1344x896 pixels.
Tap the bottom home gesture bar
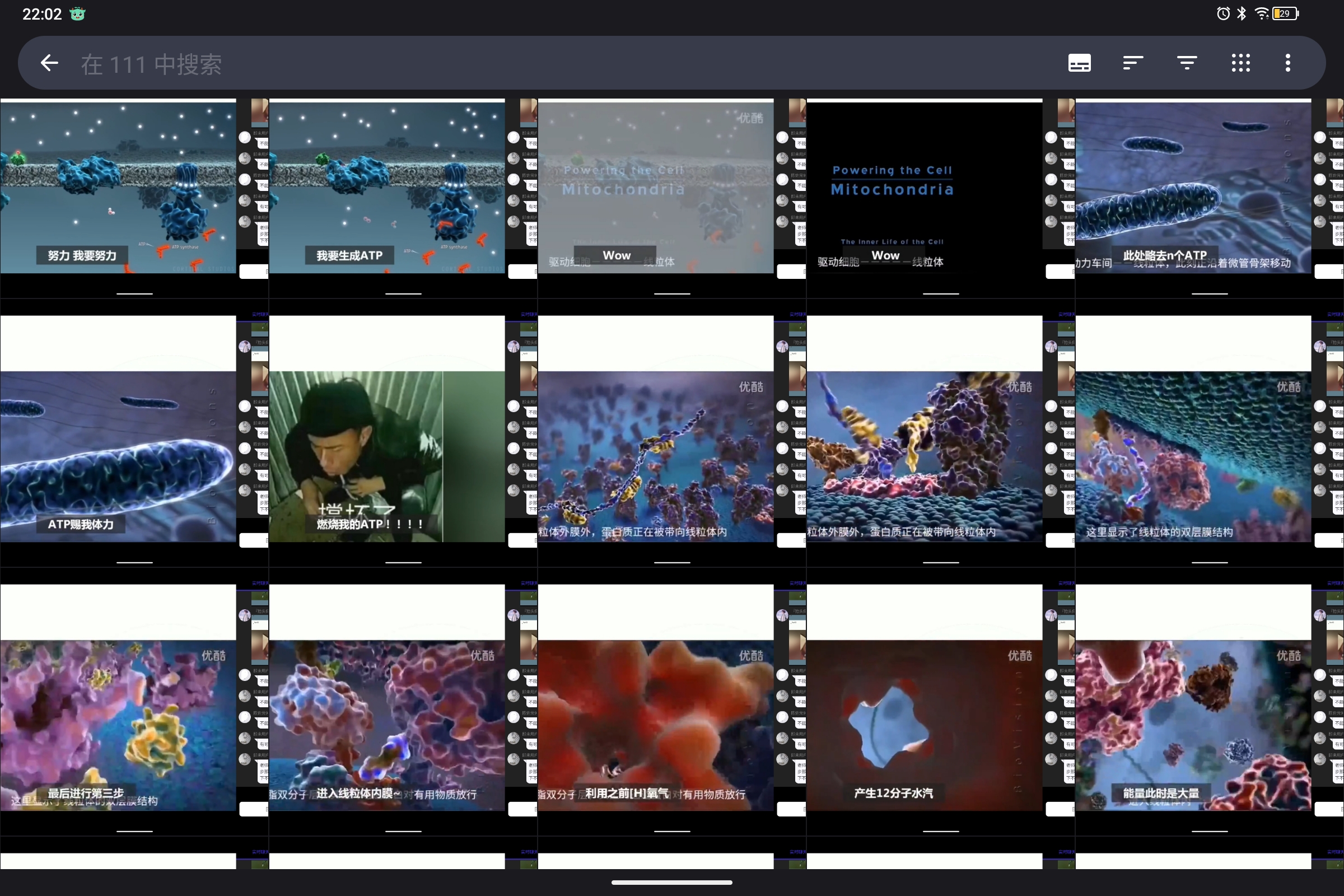pyautogui.click(x=672, y=883)
